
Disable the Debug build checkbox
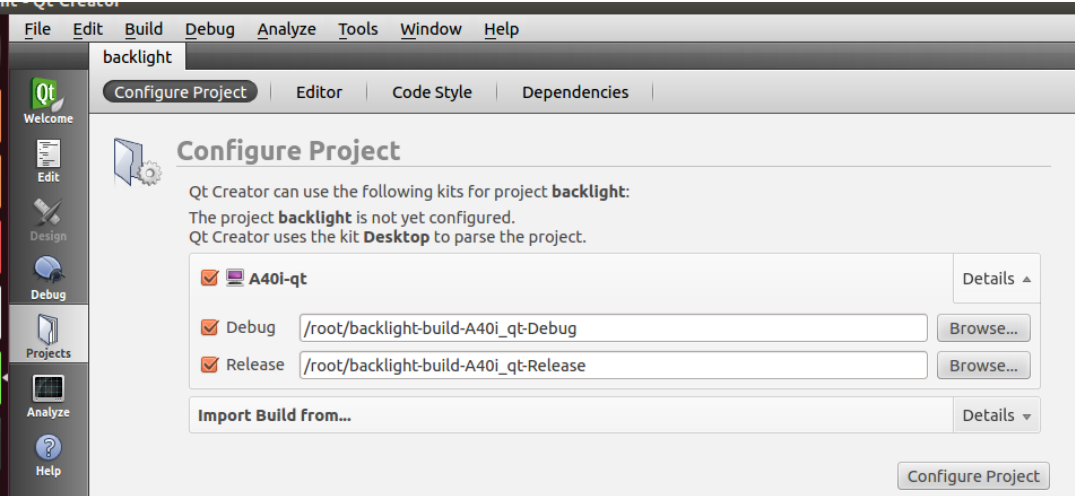(209, 327)
